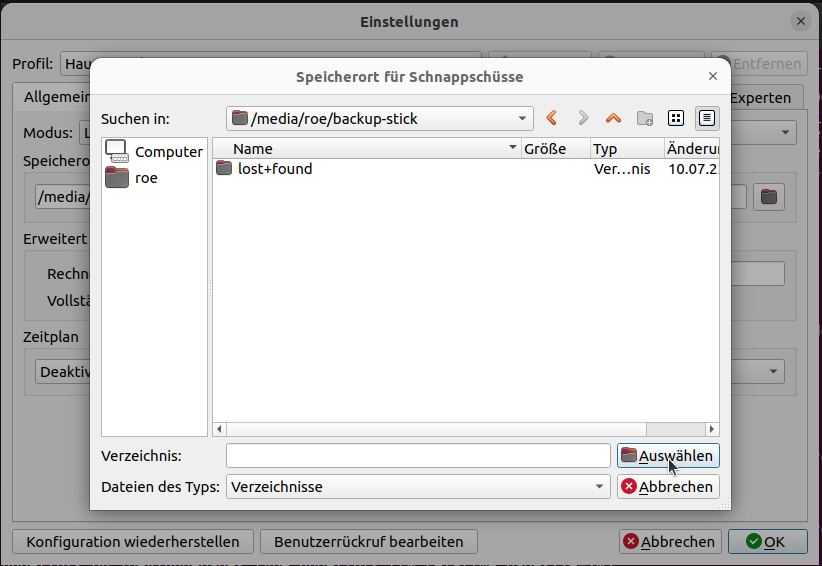Select Computer in the sidebar
822x566 pixels.
click(155, 152)
